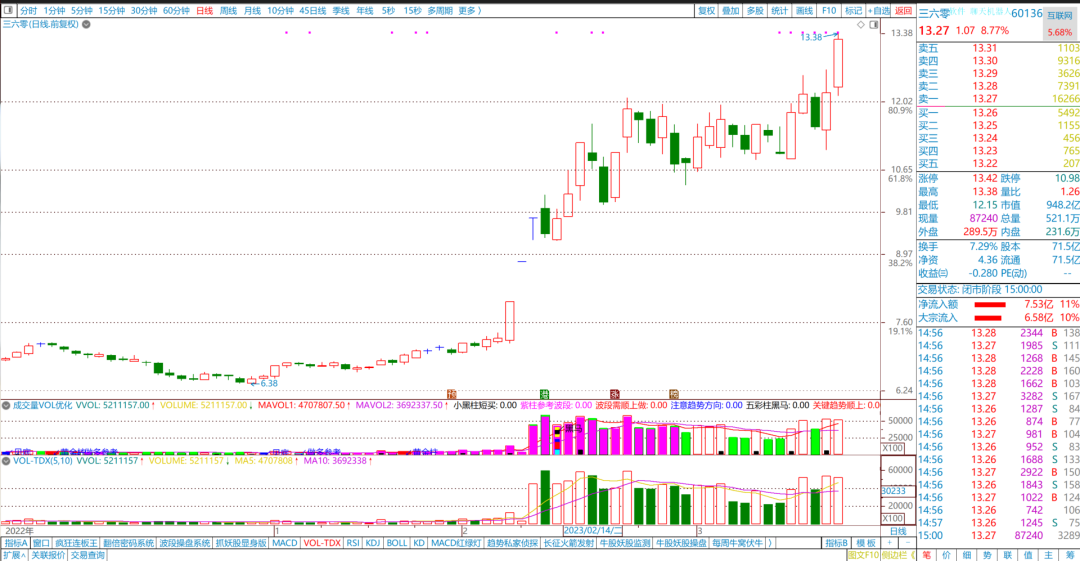This screenshot has height=561, width=1080.
Task: Select the 年线 yearly period
Action: (364, 11)
